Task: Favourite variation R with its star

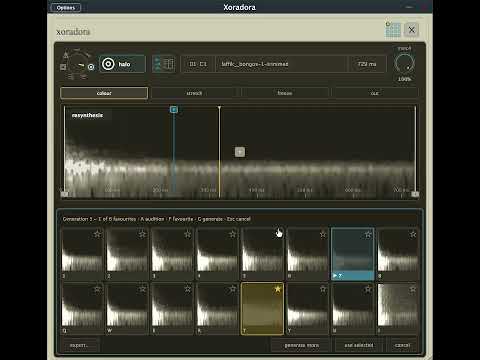Action: [233, 289]
